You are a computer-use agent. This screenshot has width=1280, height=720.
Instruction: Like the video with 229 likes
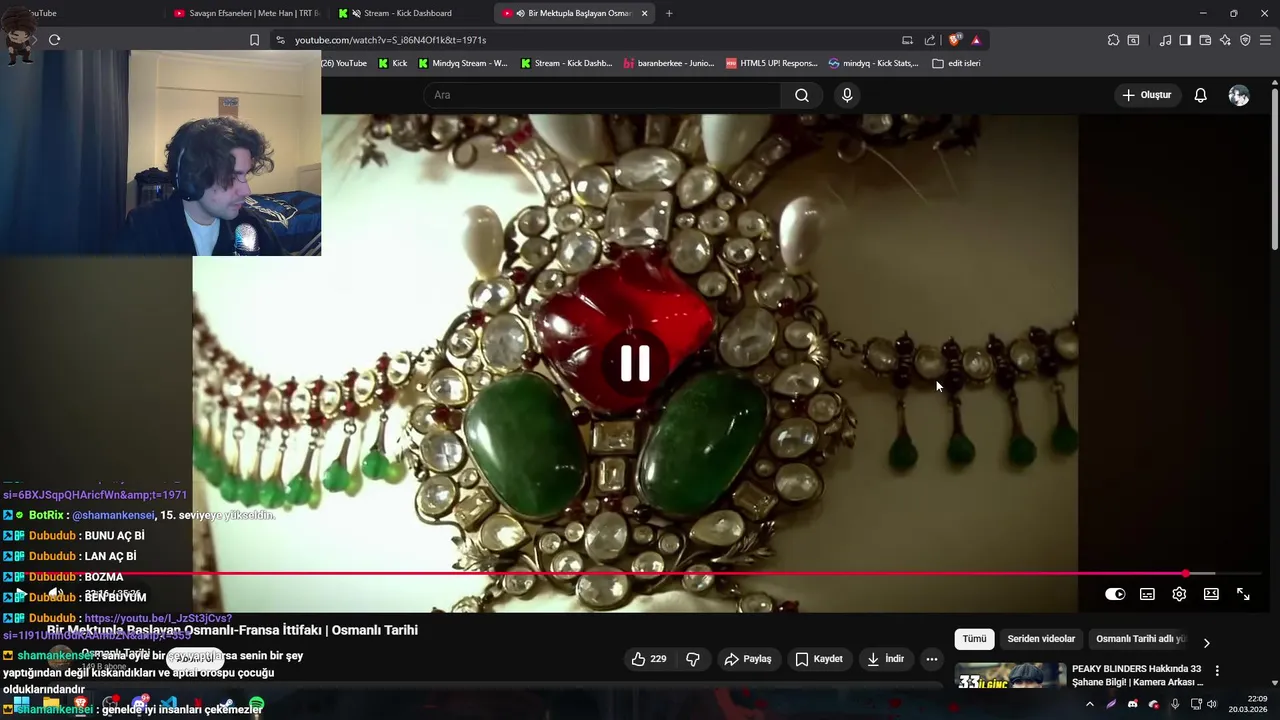[649, 659]
